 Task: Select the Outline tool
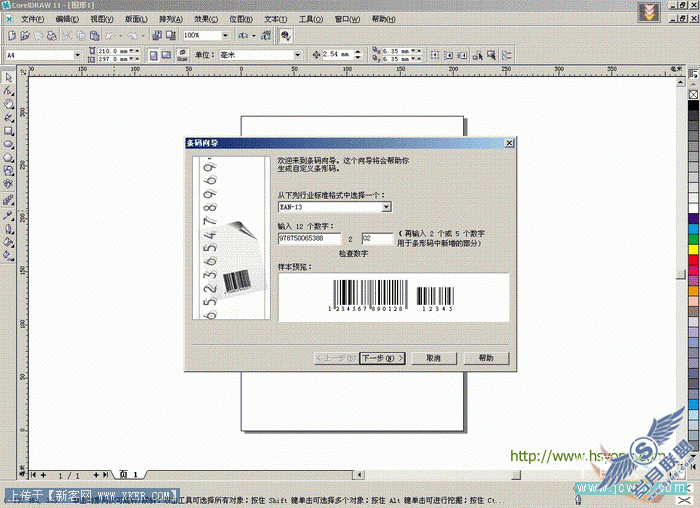8,229
